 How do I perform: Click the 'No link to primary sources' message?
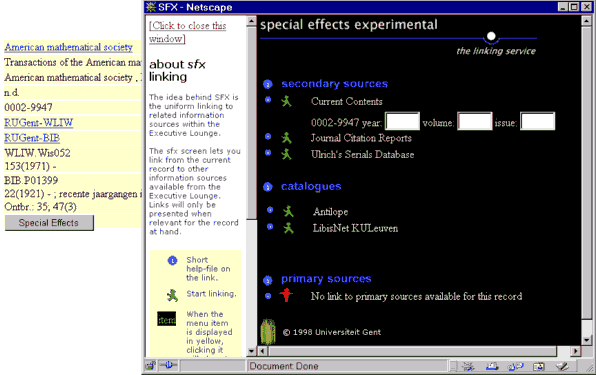(x=416, y=296)
